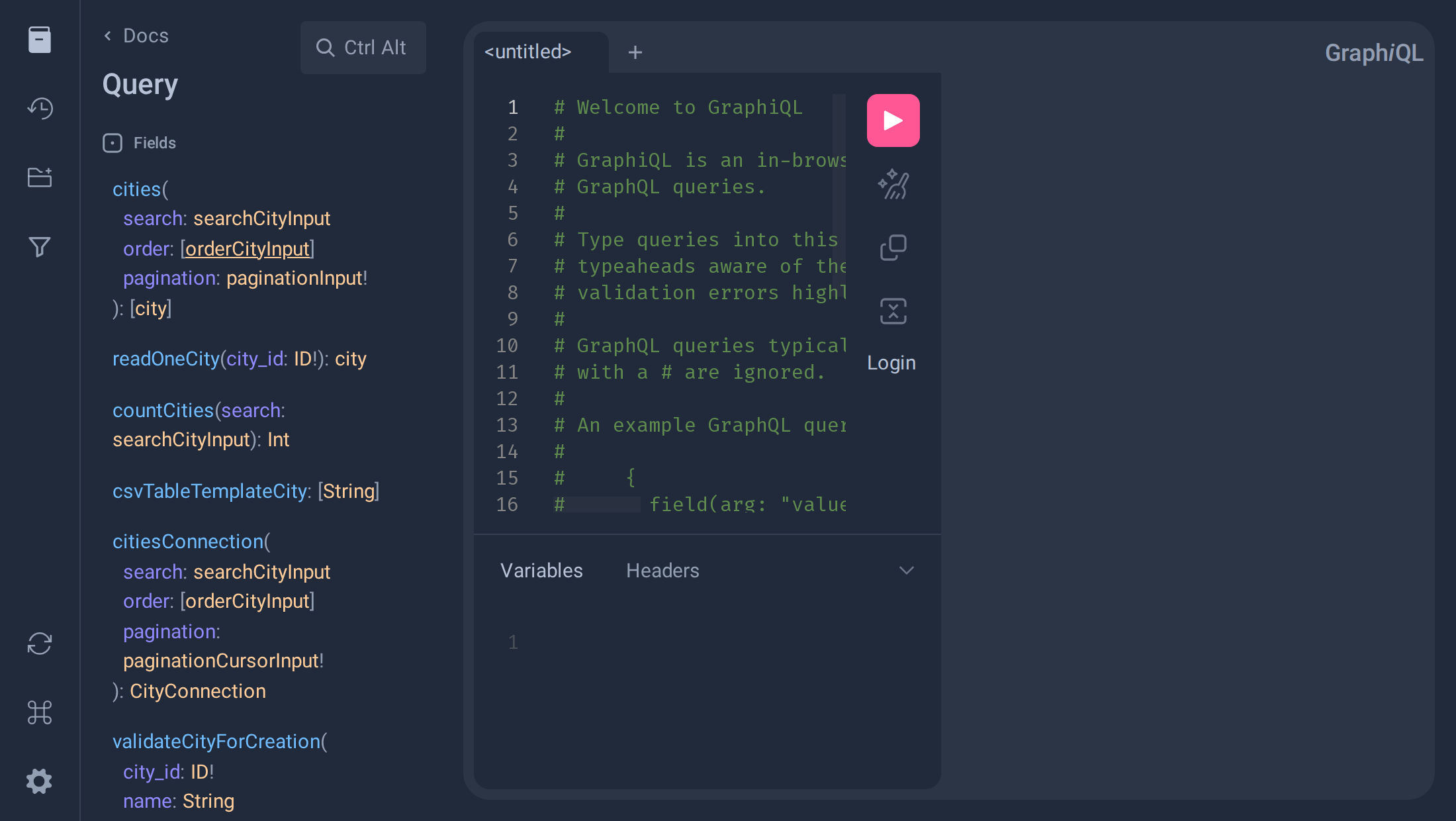Re-fetch GraphQL schema icon
The width and height of the screenshot is (1456, 821).
point(40,644)
